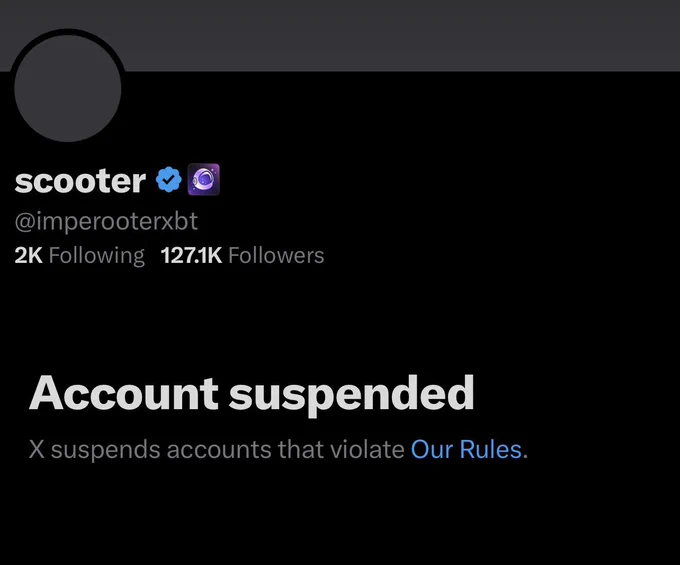Click the word suspended in the heading
The width and height of the screenshot is (680, 565).
[352, 394]
